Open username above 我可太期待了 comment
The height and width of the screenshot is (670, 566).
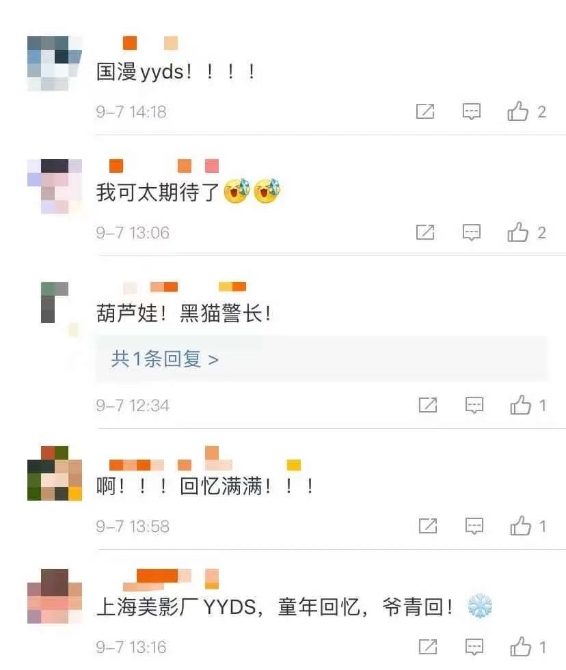point(164,166)
